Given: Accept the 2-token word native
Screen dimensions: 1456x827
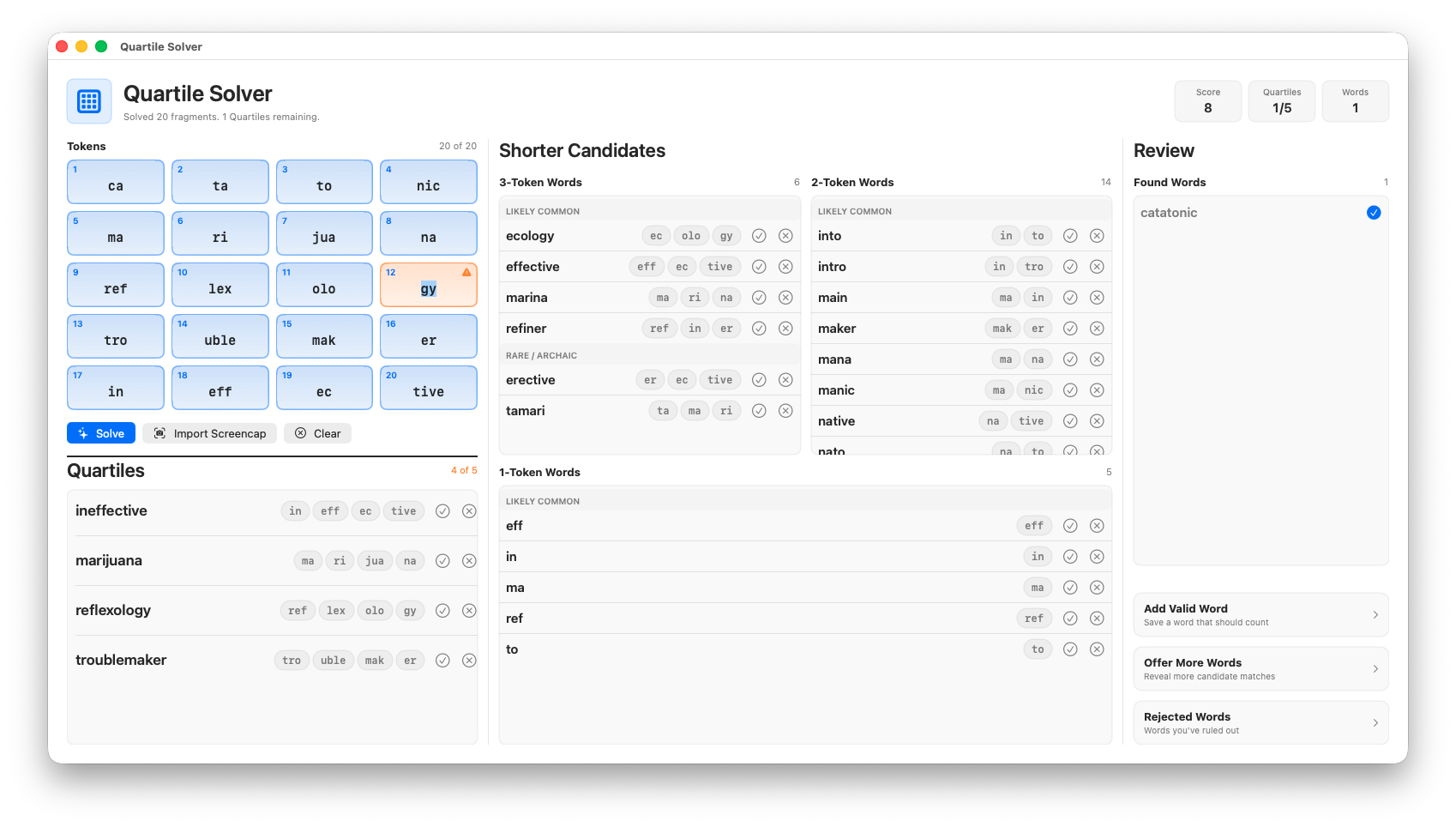Looking at the screenshot, I should pos(1070,421).
